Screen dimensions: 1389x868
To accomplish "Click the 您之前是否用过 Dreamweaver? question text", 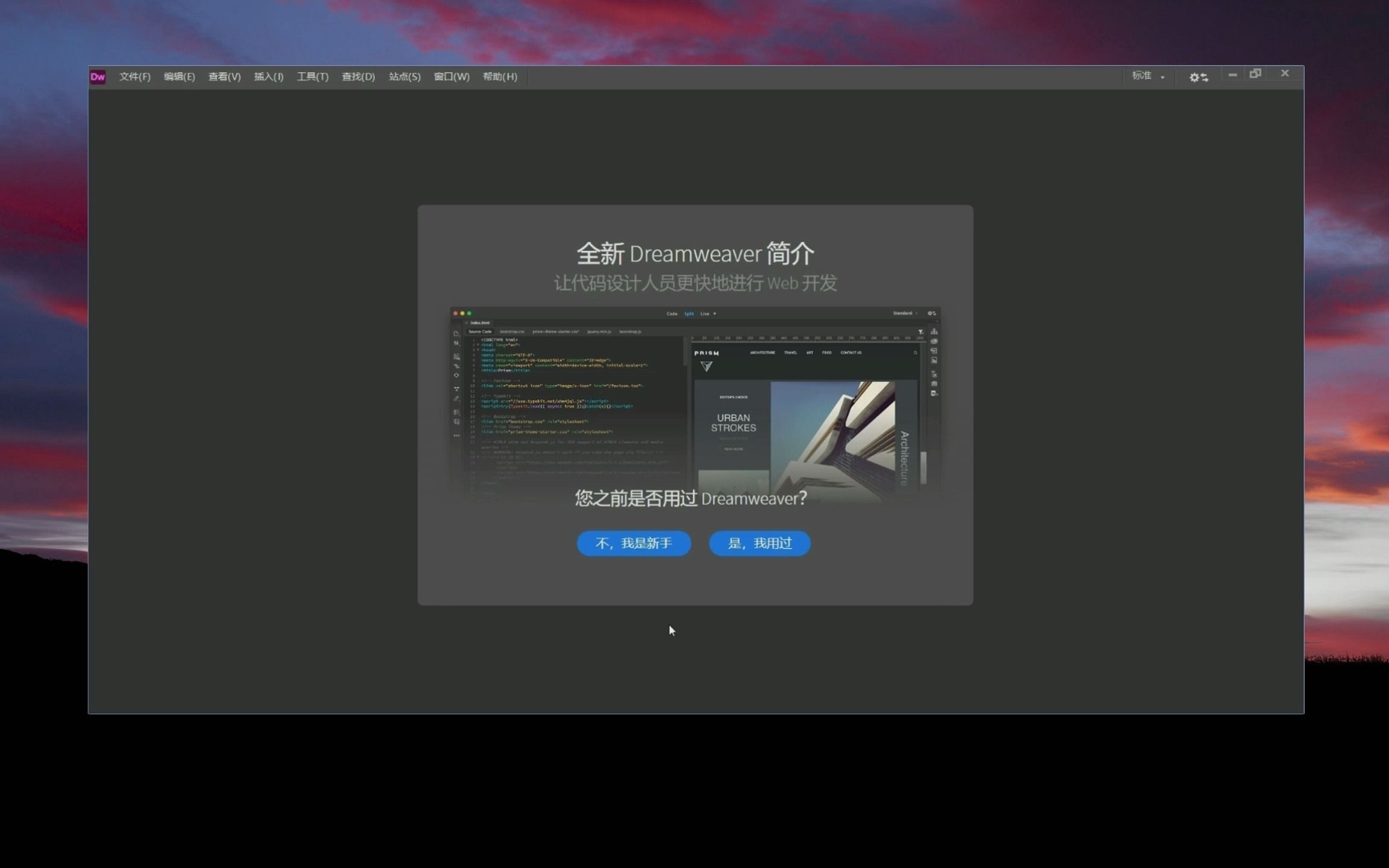I will (x=691, y=498).
